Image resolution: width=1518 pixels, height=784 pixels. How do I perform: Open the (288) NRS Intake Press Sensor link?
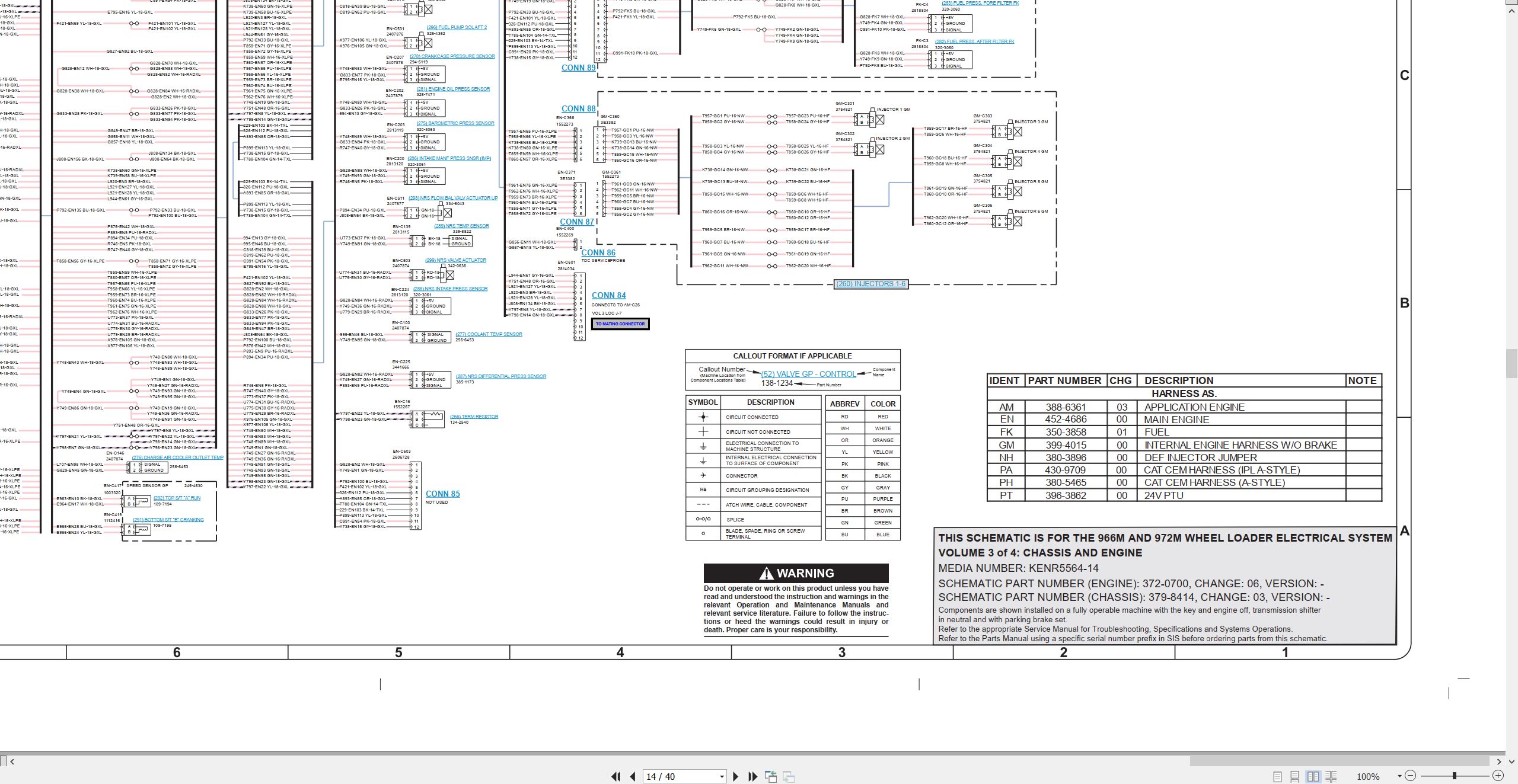[x=450, y=289]
